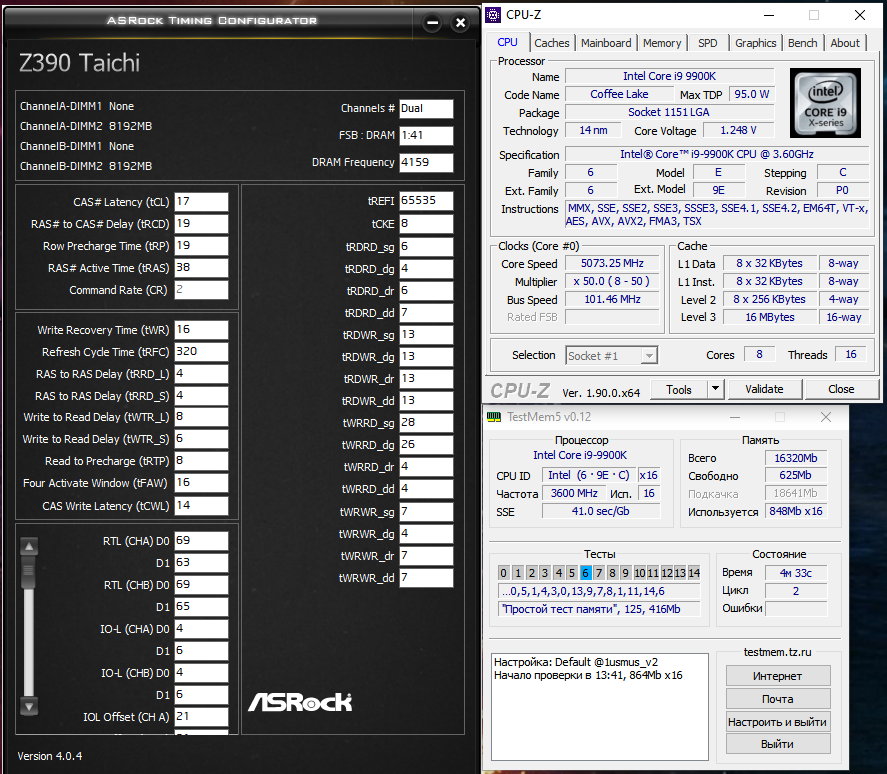Close the TestMem5 window
The width and height of the screenshot is (887, 774).
click(826, 417)
